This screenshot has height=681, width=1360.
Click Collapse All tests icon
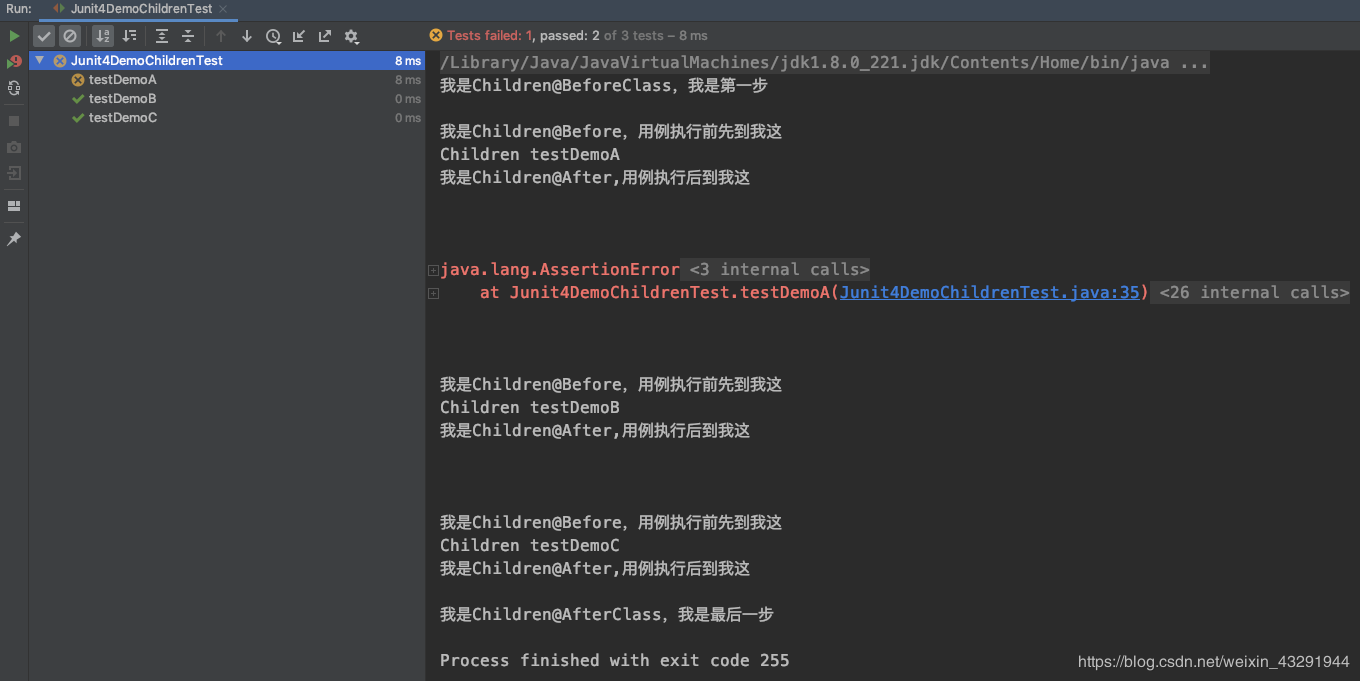[188, 36]
